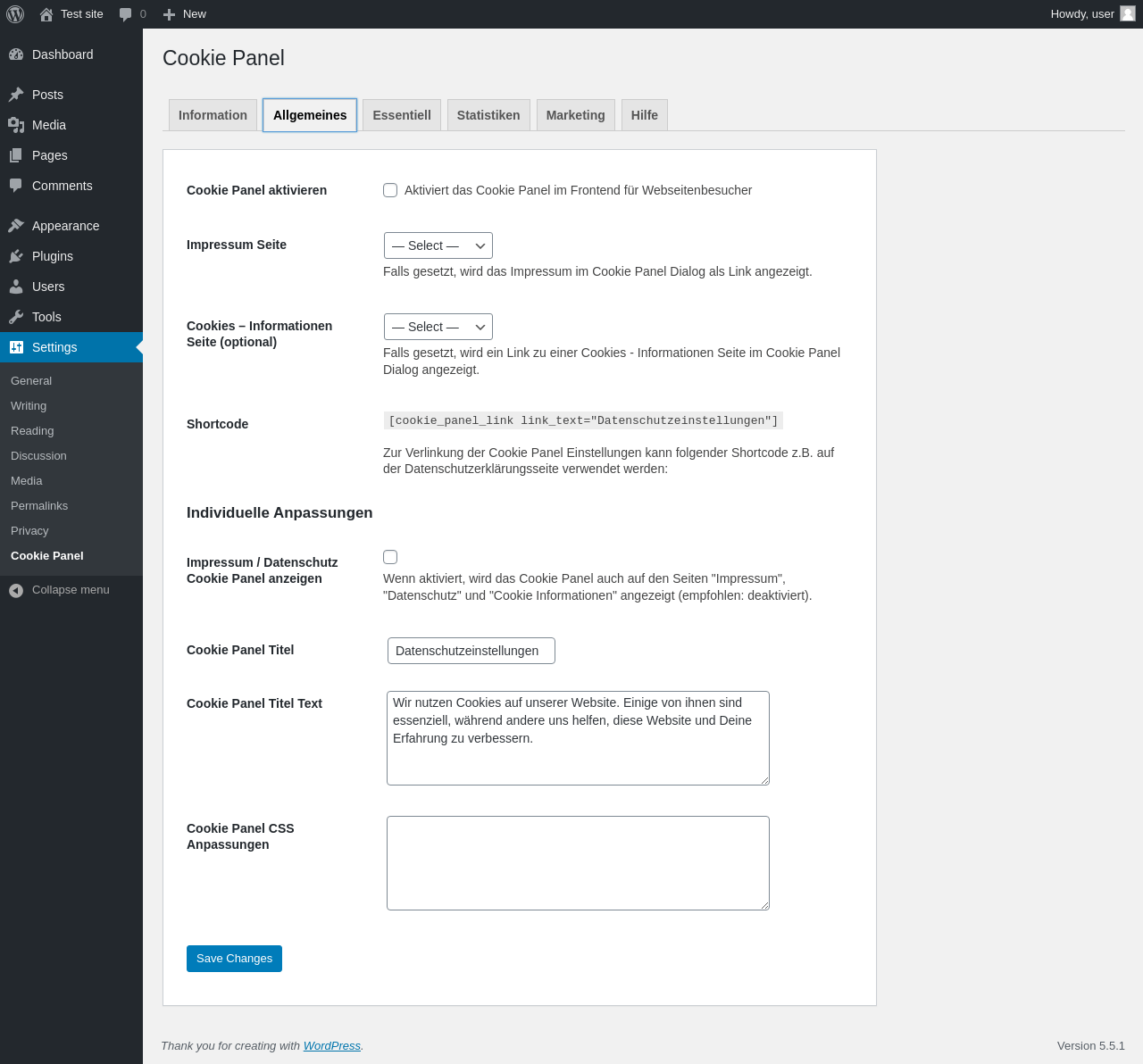Open Writing settings submenu item
Viewport: 1143px width, 1064px height.
pos(29,405)
